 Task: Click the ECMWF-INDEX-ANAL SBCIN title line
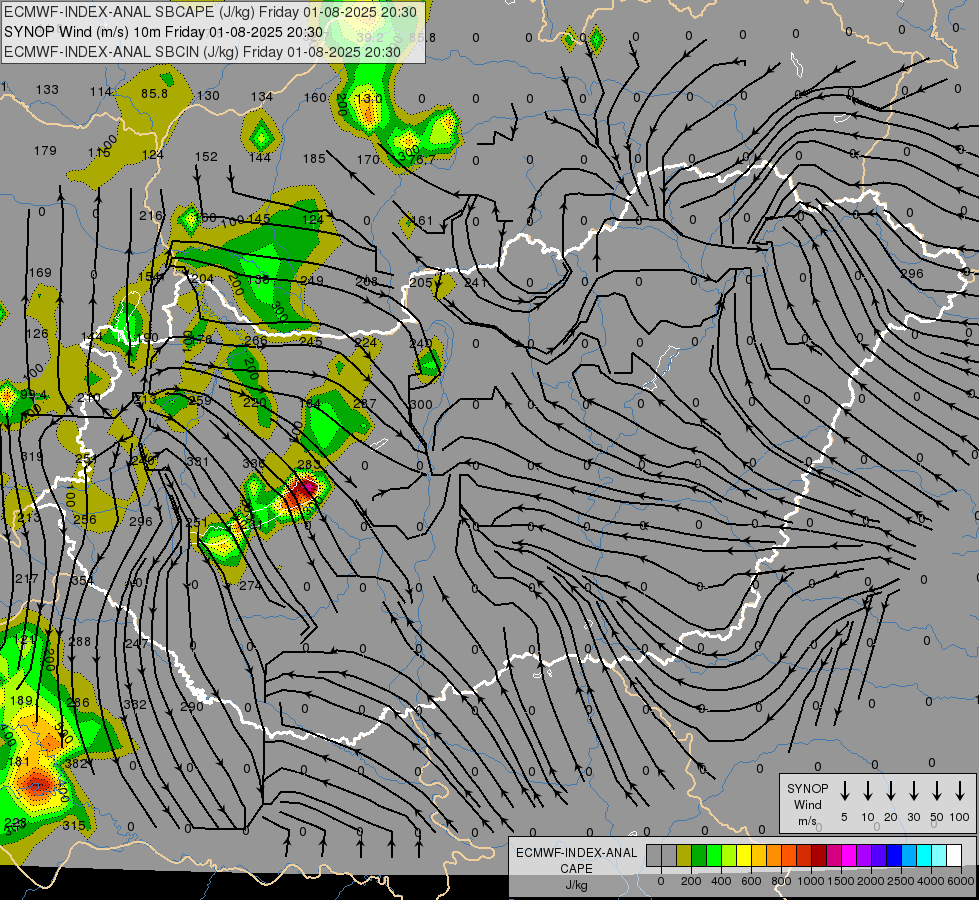click(x=202, y=52)
